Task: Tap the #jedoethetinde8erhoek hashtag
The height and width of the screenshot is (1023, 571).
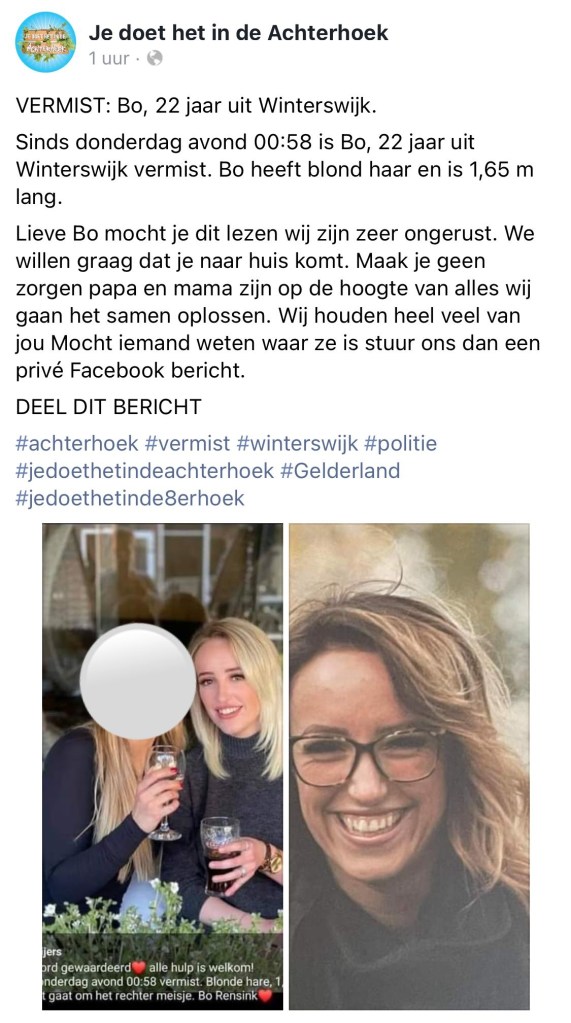Action: click(130, 498)
